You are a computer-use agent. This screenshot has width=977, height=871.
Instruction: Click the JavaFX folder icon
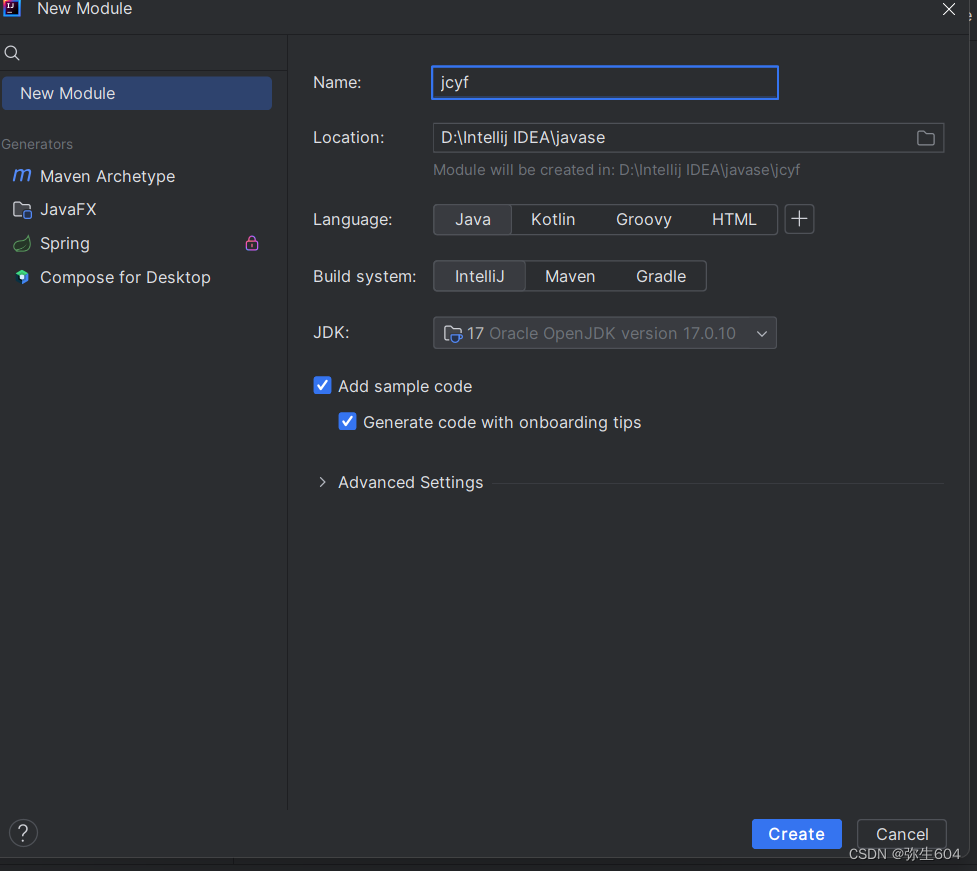[x=22, y=210]
